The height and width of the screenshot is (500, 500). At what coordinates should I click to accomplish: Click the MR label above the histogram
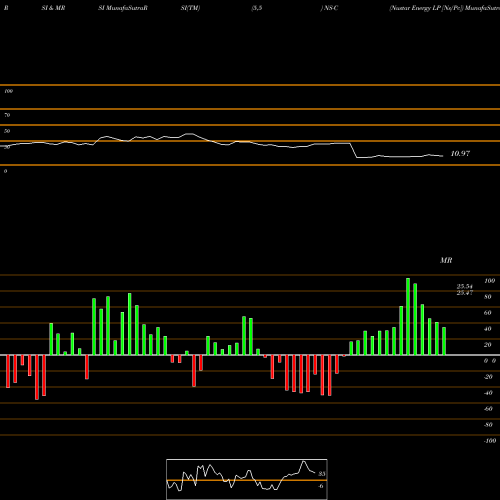[x=446, y=260]
